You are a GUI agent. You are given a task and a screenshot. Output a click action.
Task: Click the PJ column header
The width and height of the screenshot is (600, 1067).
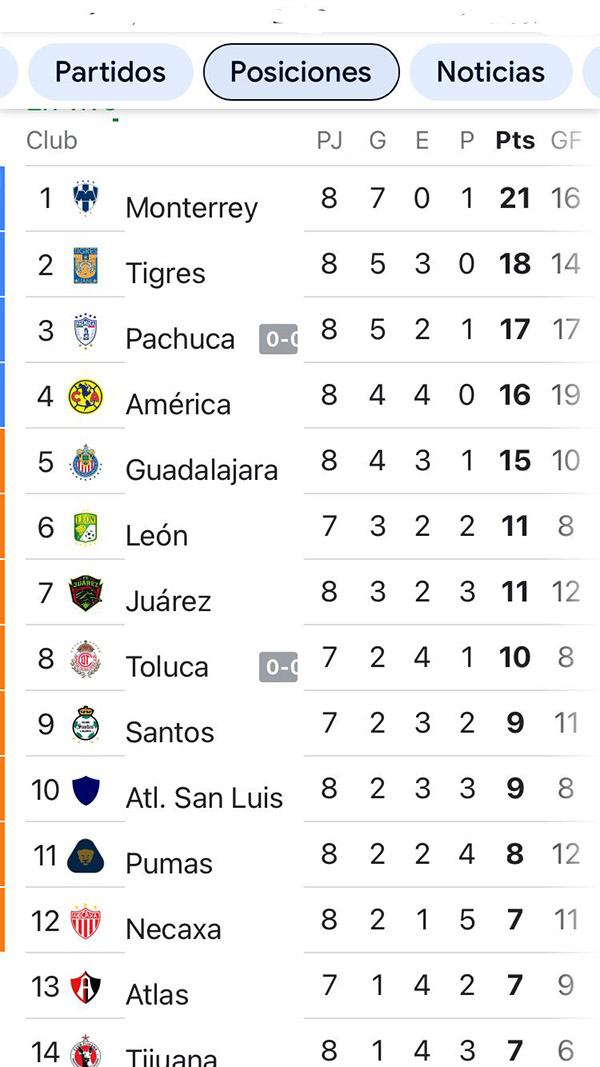click(329, 140)
